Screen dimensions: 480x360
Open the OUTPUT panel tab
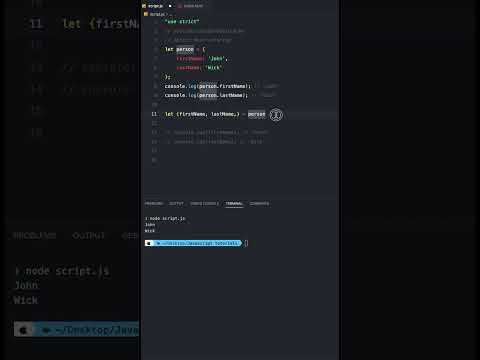pyautogui.click(x=176, y=204)
